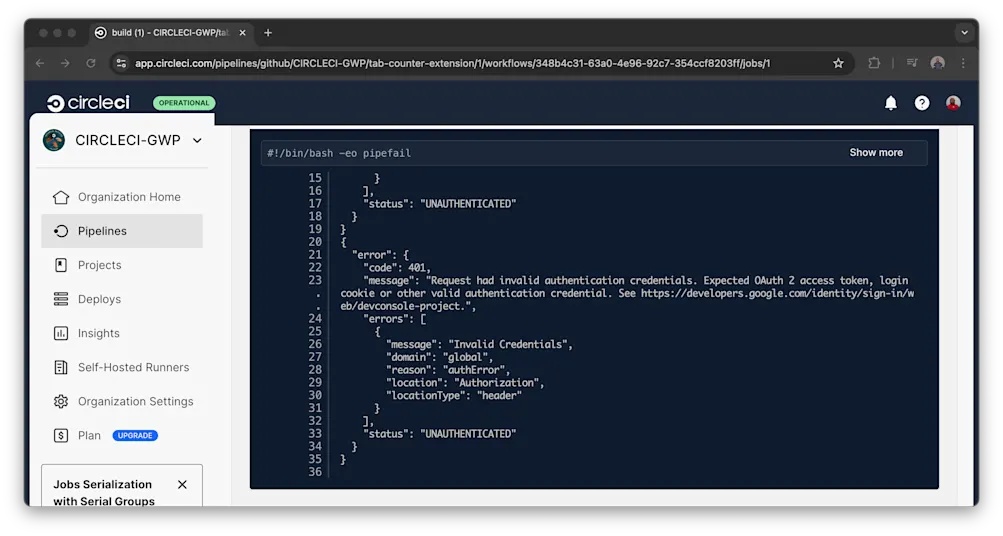Click the Plan dollar icon
This screenshot has height=536, width=1003.
tap(61, 436)
